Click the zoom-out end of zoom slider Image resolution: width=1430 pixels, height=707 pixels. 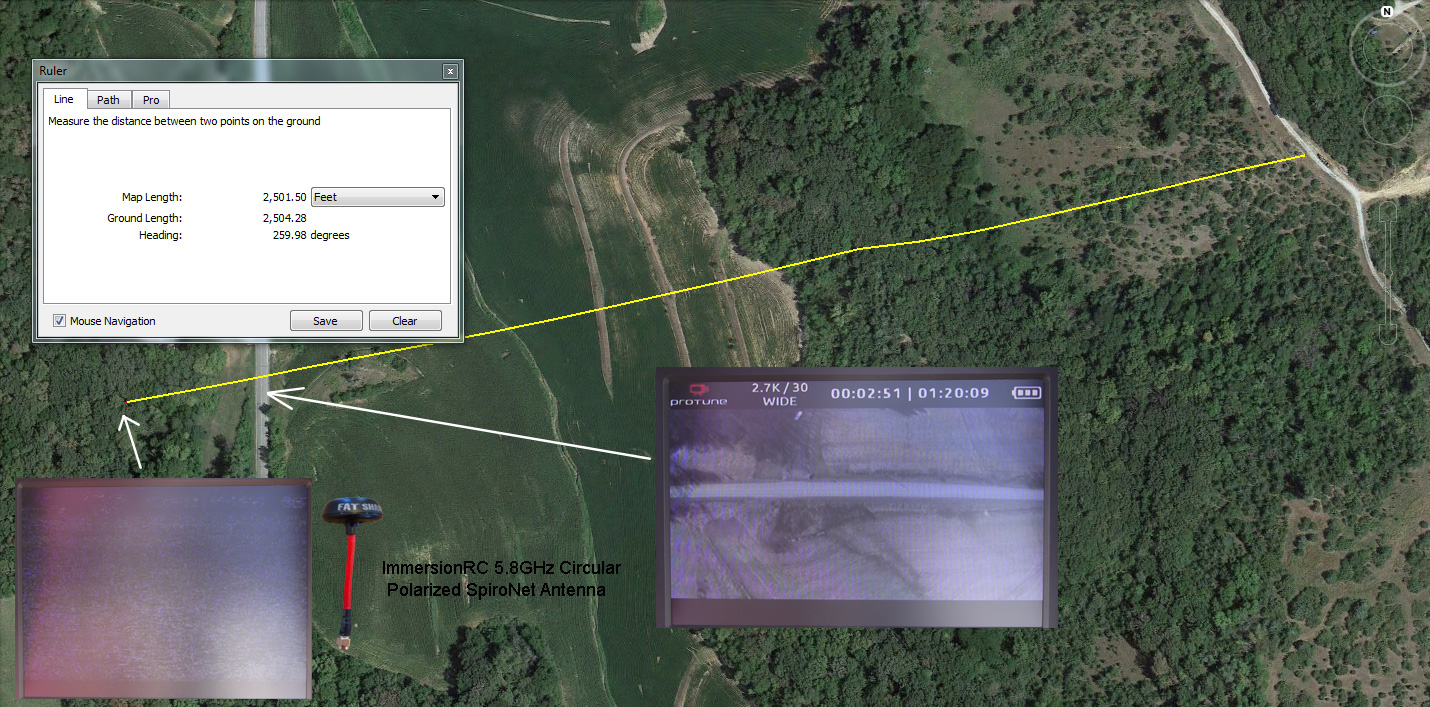1389,329
